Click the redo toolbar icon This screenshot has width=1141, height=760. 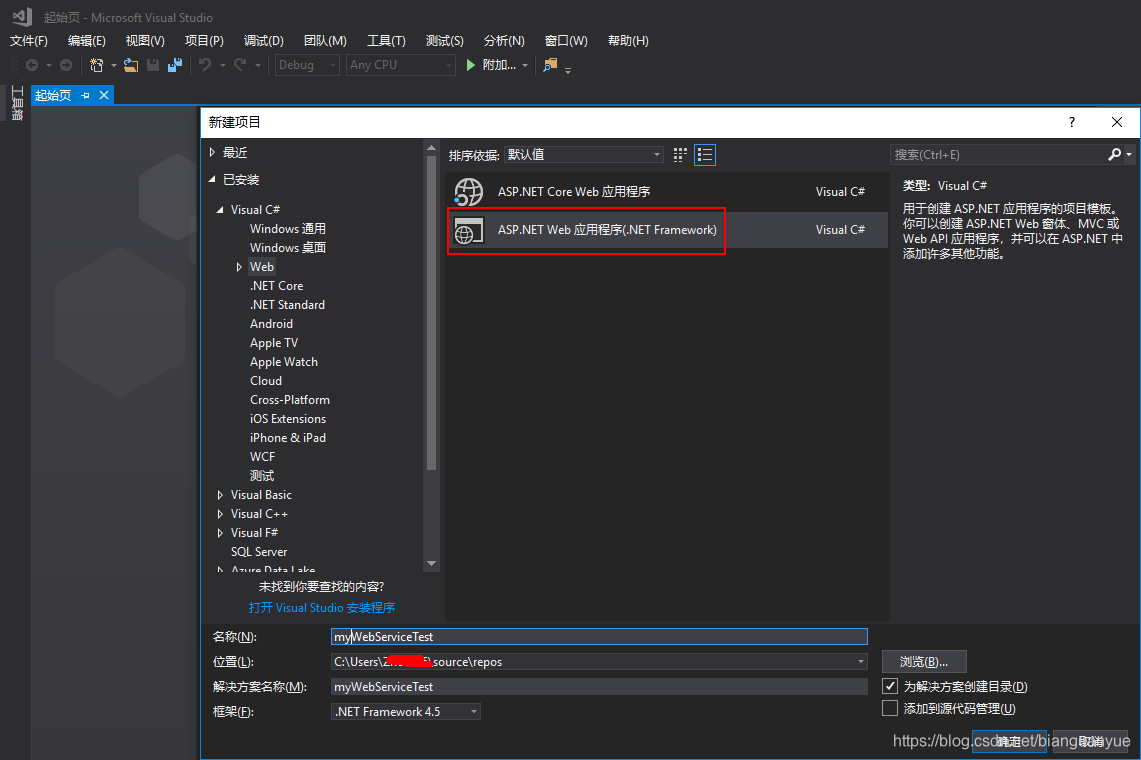click(x=240, y=65)
